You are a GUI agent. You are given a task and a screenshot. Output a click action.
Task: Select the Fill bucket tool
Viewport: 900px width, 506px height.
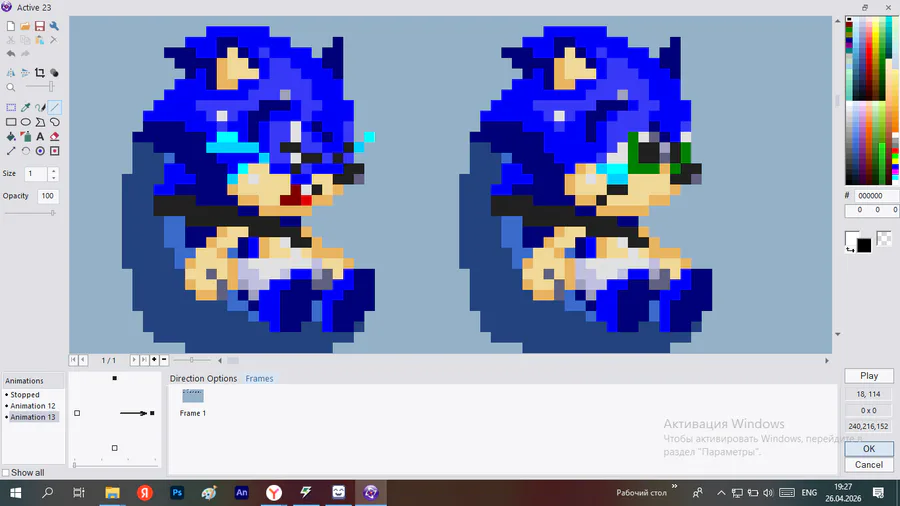[11, 137]
